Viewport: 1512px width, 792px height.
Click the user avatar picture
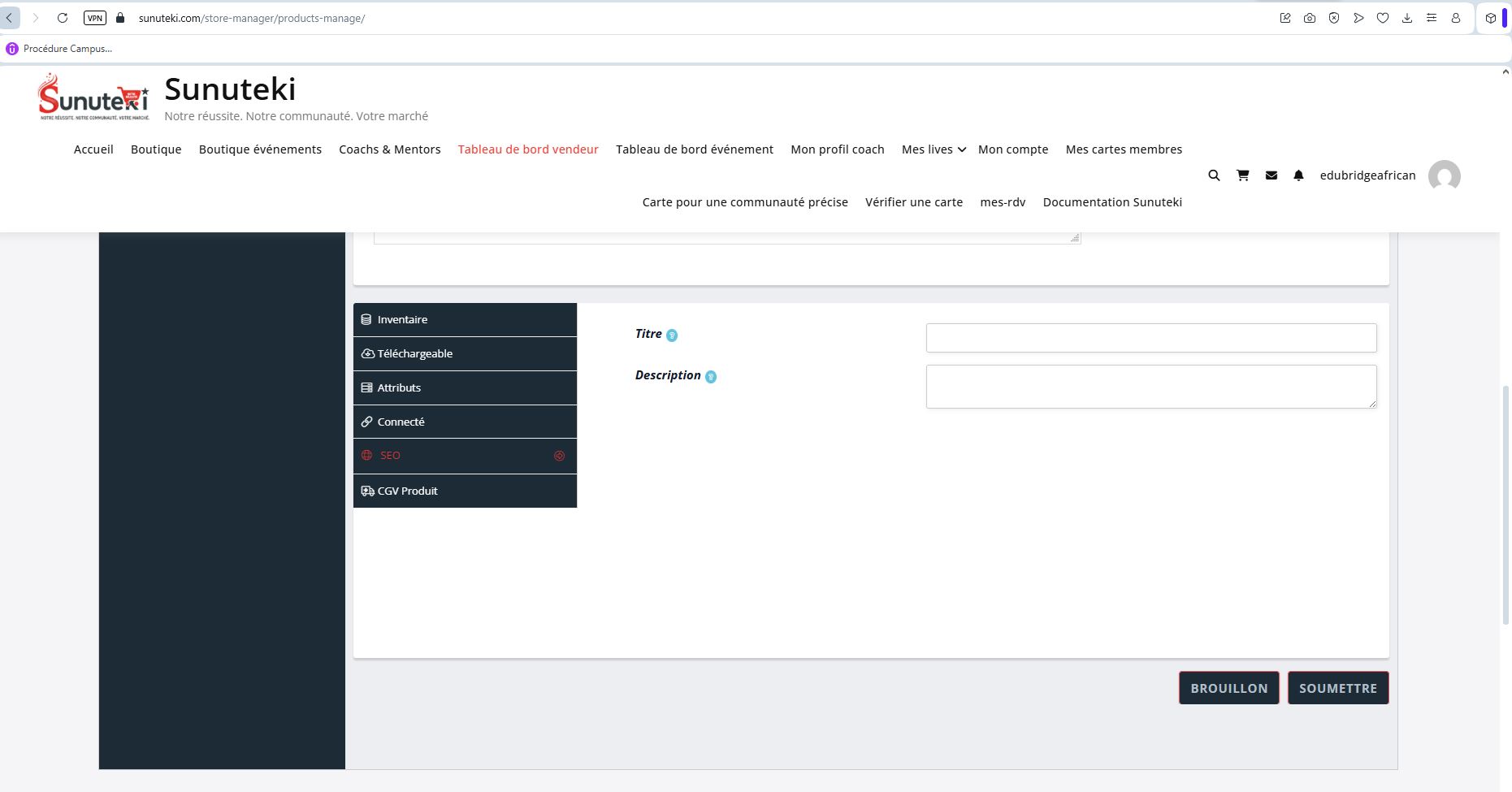coord(1444,176)
